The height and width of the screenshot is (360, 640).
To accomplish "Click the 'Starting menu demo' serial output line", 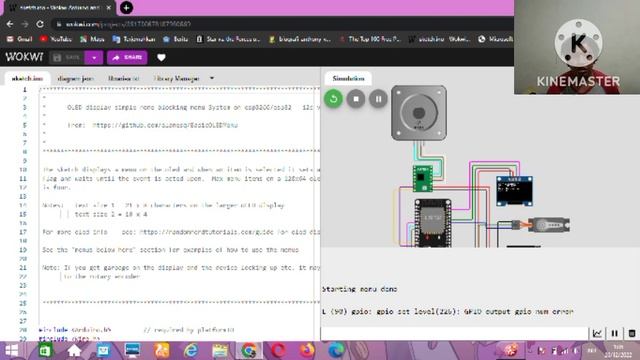I will [x=360, y=289].
